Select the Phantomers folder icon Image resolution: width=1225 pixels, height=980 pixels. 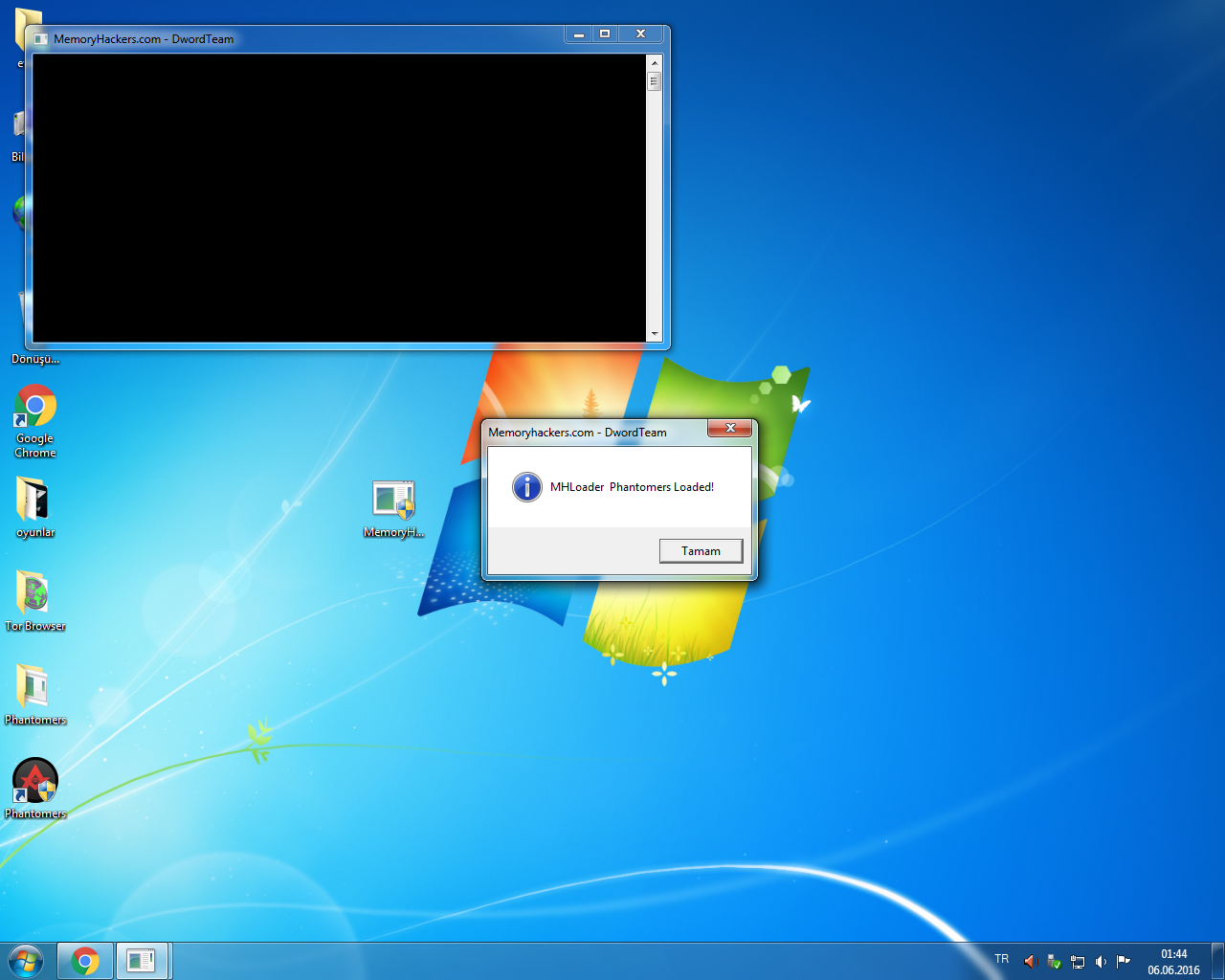click(x=33, y=686)
